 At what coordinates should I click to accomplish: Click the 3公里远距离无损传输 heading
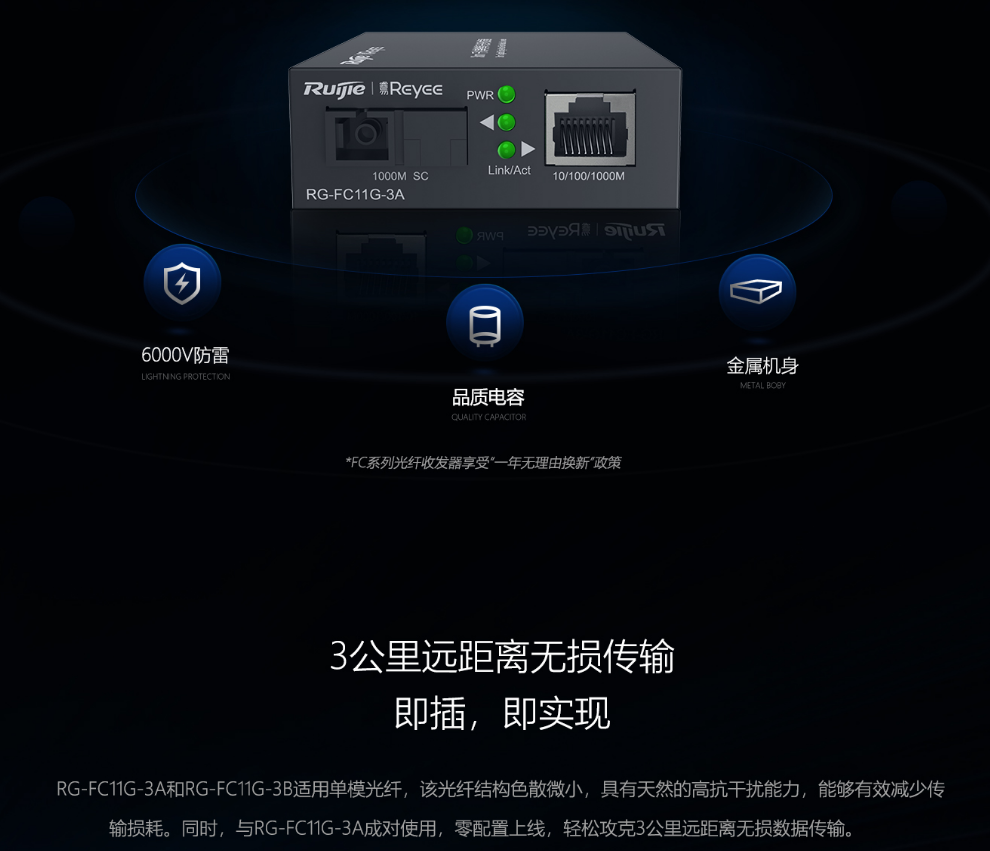coord(502,656)
